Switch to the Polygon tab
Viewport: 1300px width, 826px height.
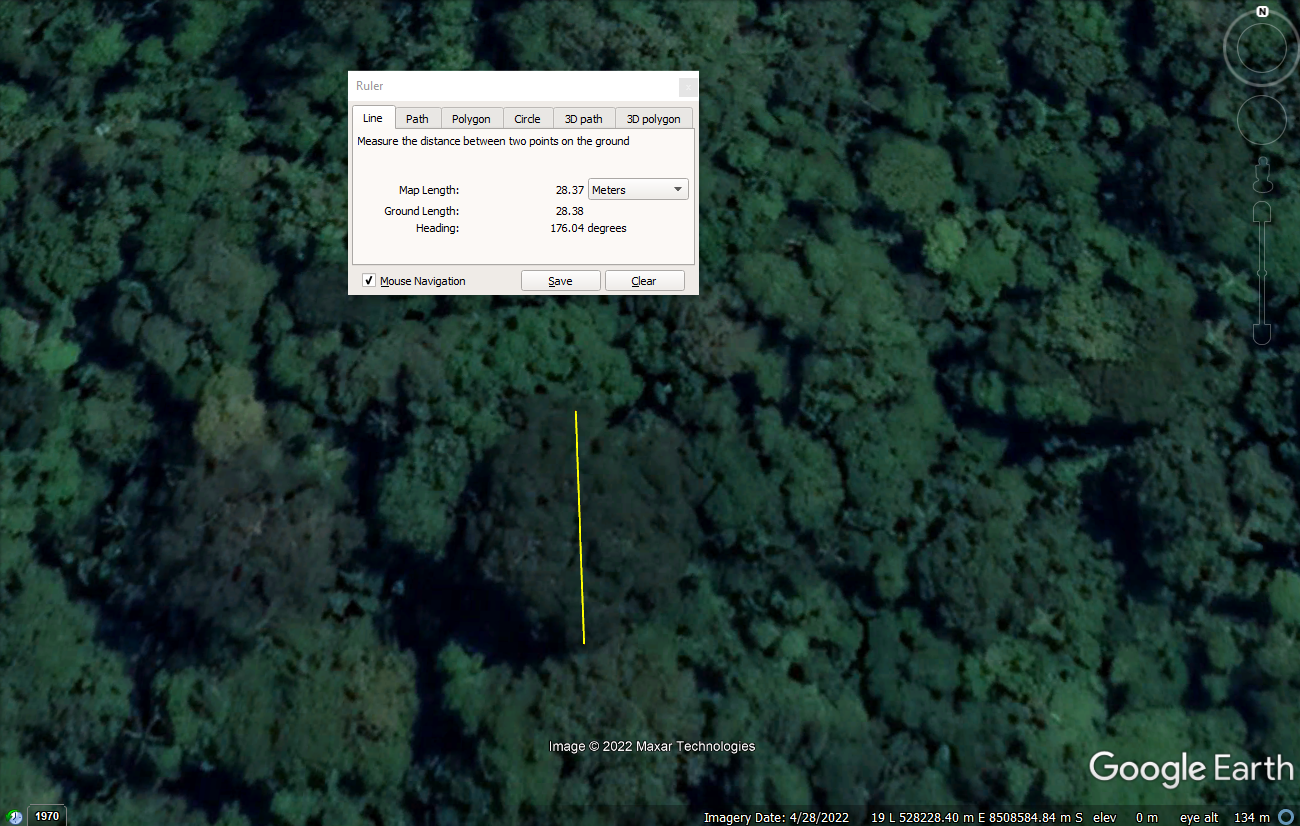point(471,119)
